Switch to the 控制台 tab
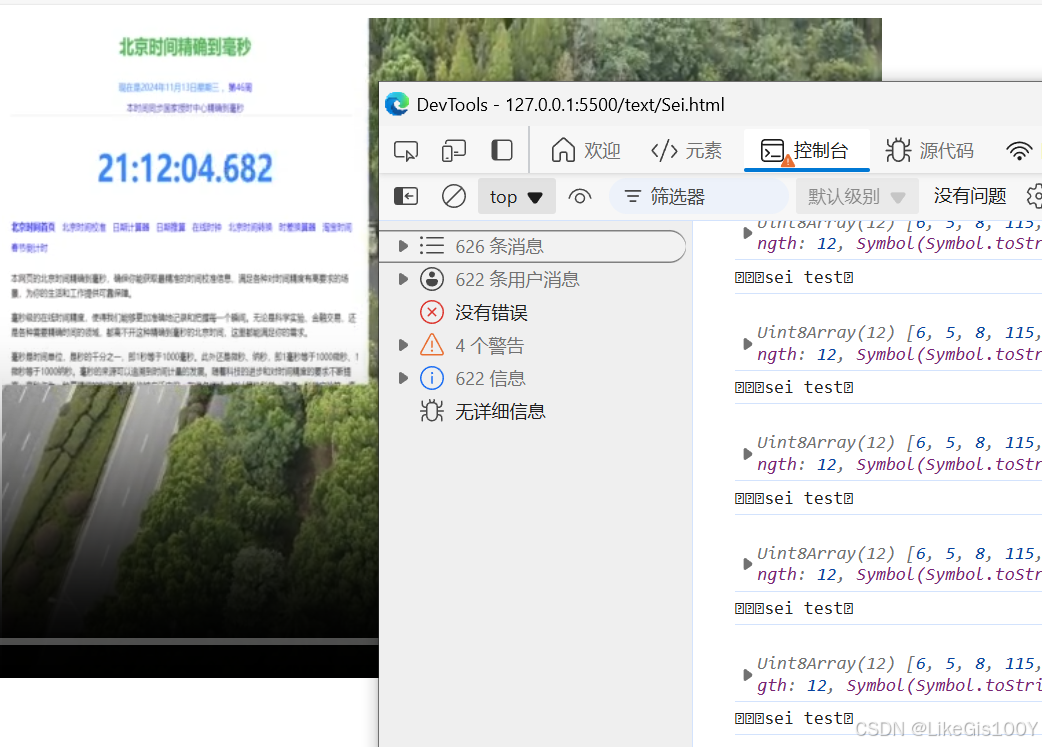Screen dimensions: 1042x747 806,149
